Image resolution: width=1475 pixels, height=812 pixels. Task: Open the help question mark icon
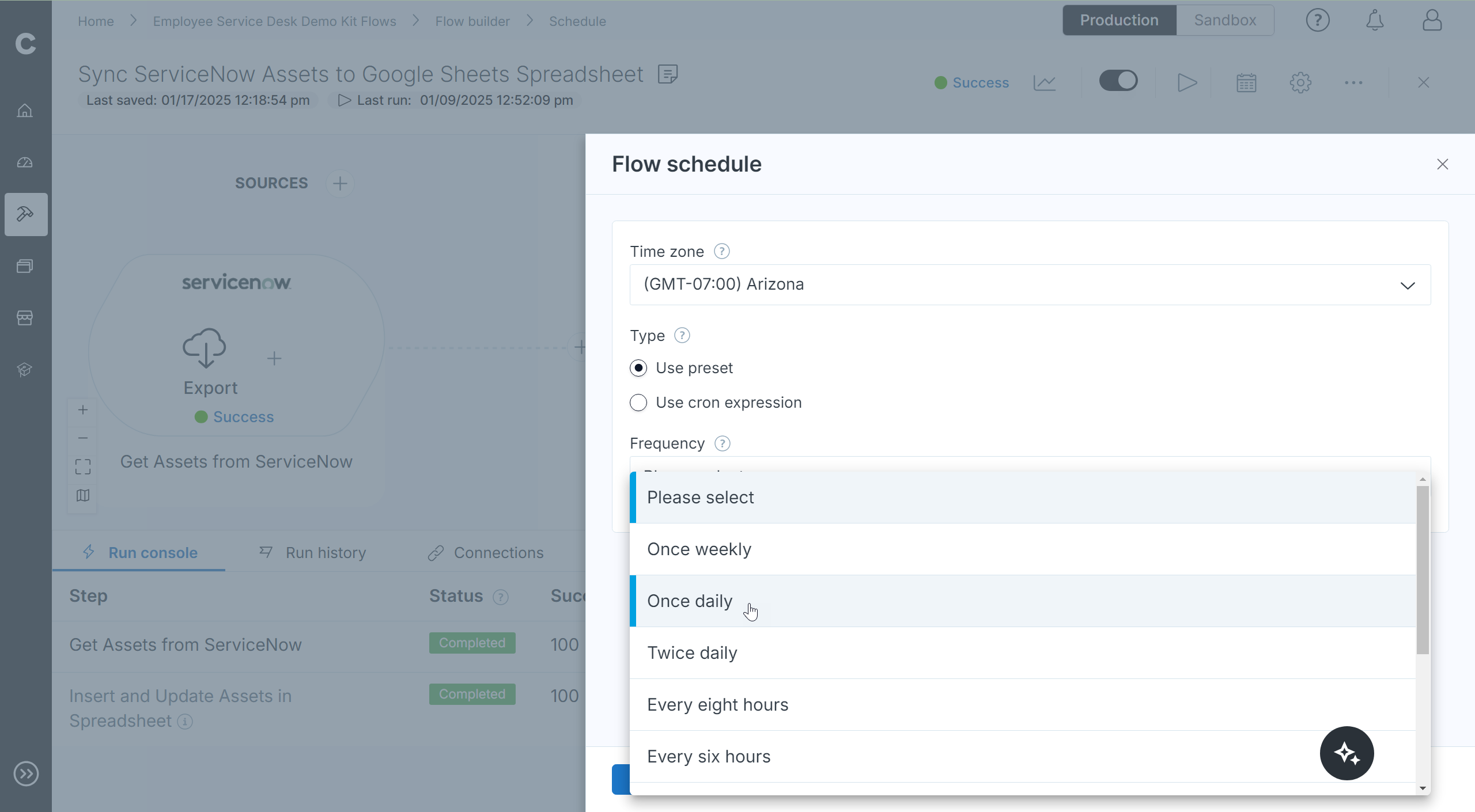pos(1317,21)
